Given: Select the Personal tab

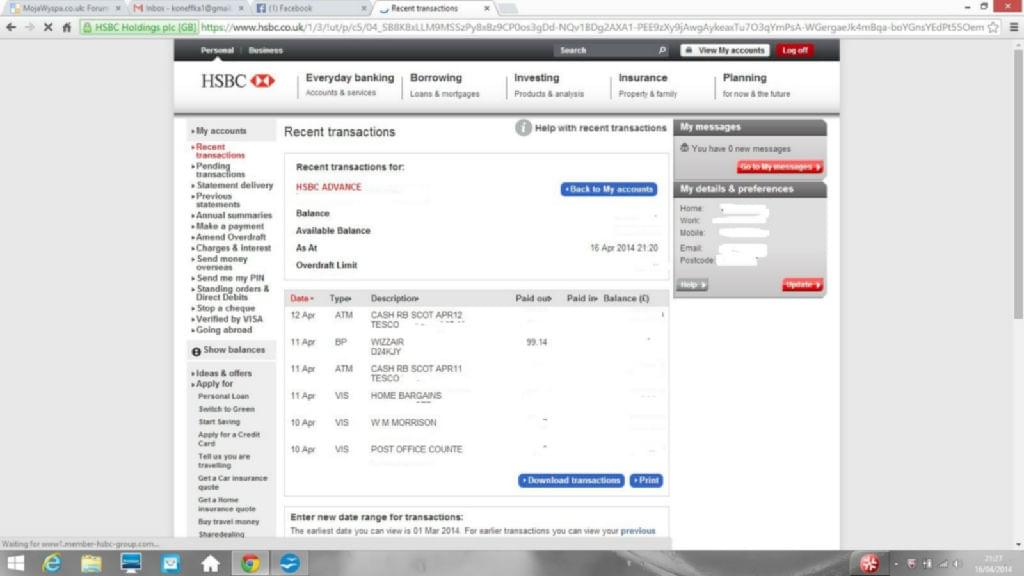Looking at the screenshot, I should click(x=217, y=50).
